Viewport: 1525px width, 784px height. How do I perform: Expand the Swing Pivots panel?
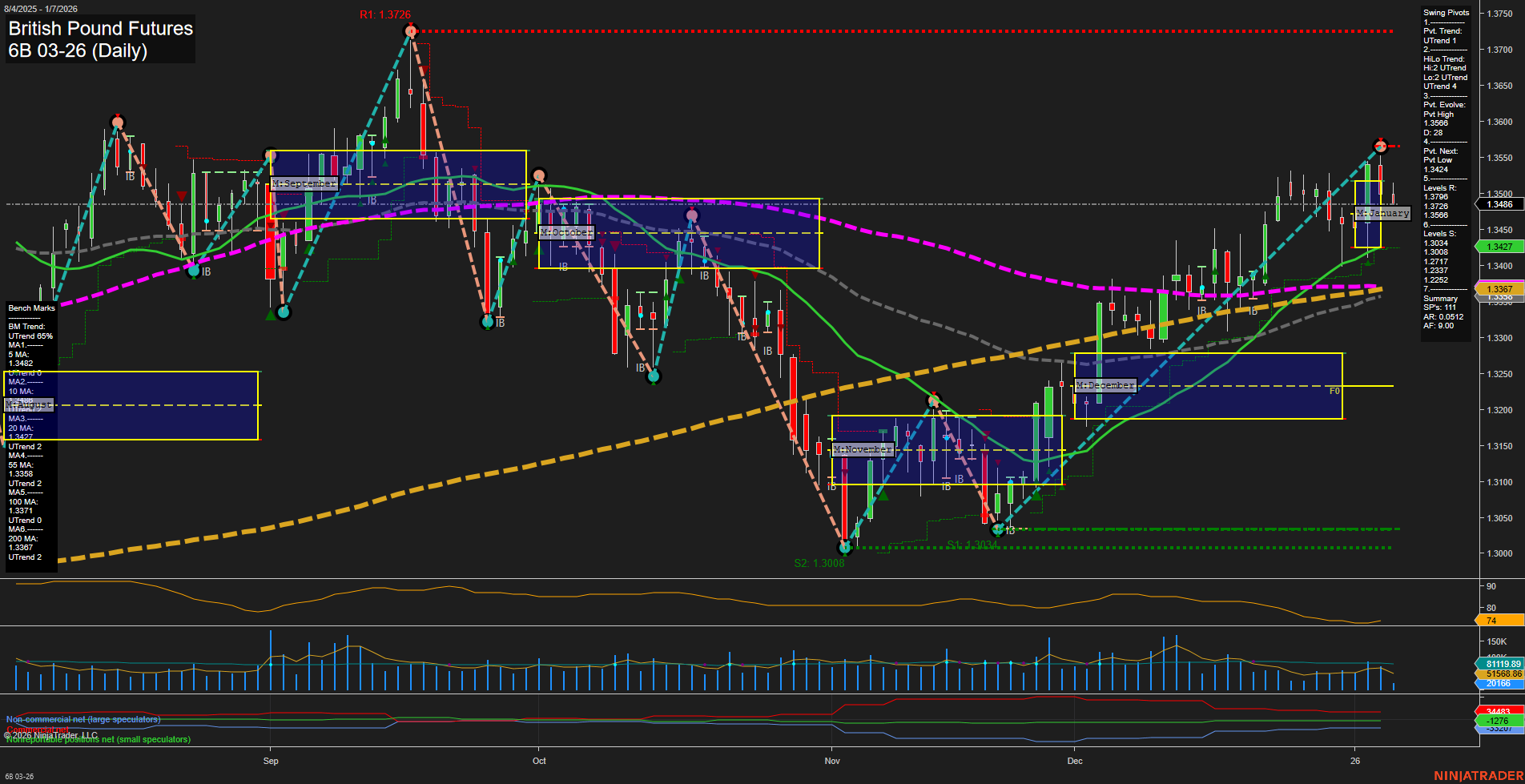tap(1445, 12)
